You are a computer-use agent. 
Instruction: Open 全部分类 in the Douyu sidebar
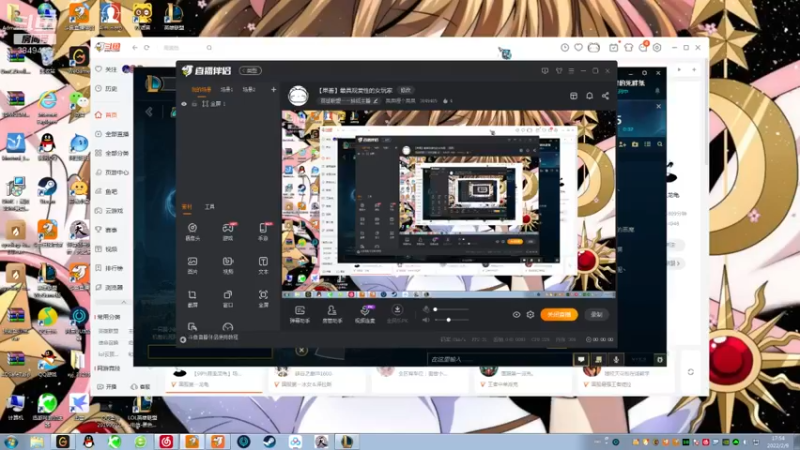(112, 153)
